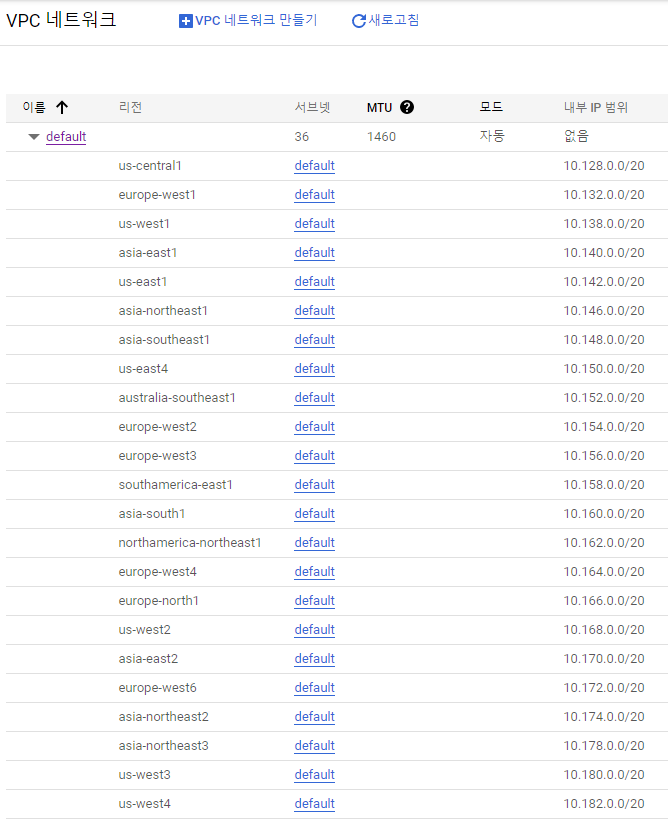Open default subnet link for australia-southeast1
The width and height of the screenshot is (668, 826).
click(315, 397)
